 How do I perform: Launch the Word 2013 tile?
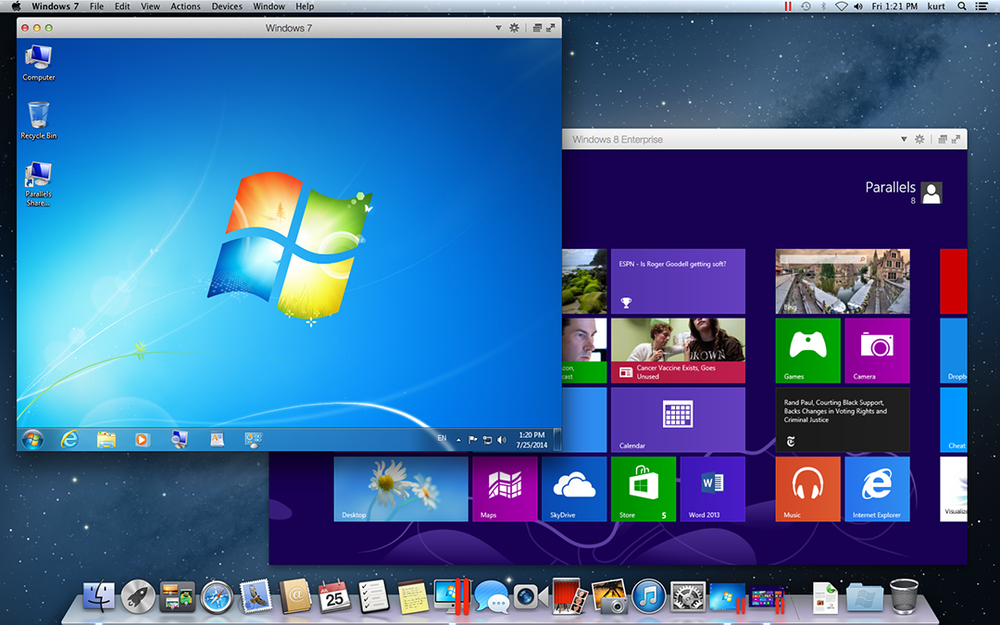[712, 489]
